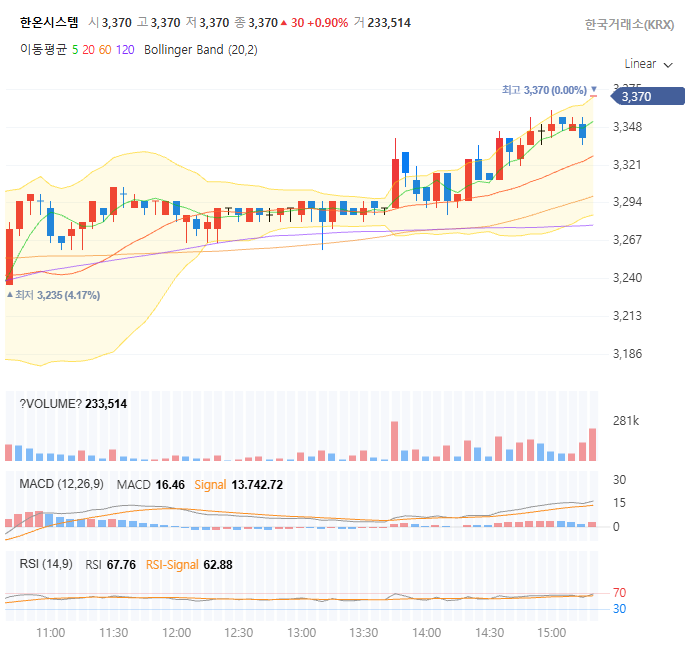This screenshot has width=693, height=656.
Task: Open the Linear scale dropdown
Action: point(648,64)
